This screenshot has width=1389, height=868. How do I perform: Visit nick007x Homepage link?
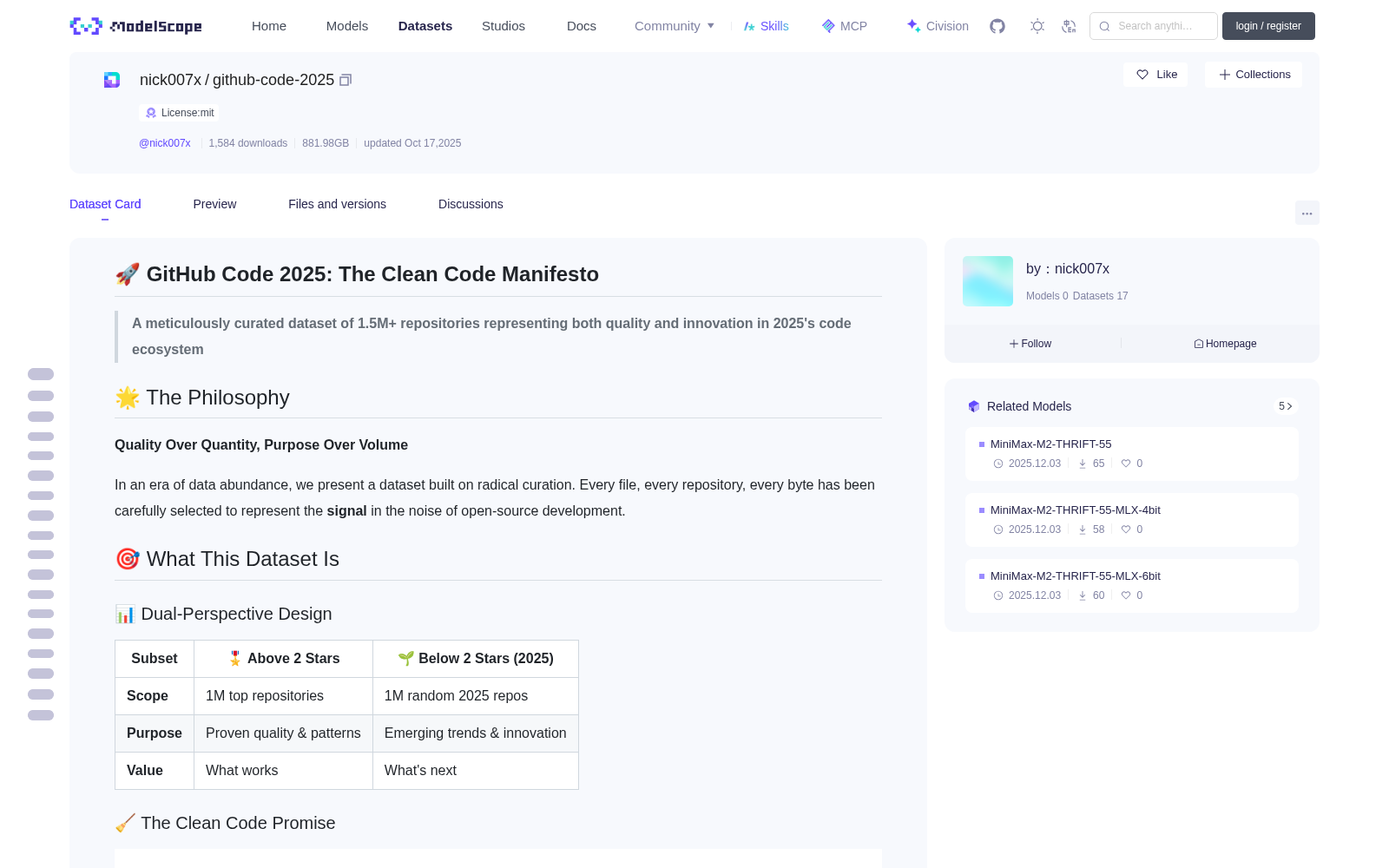[1225, 344]
